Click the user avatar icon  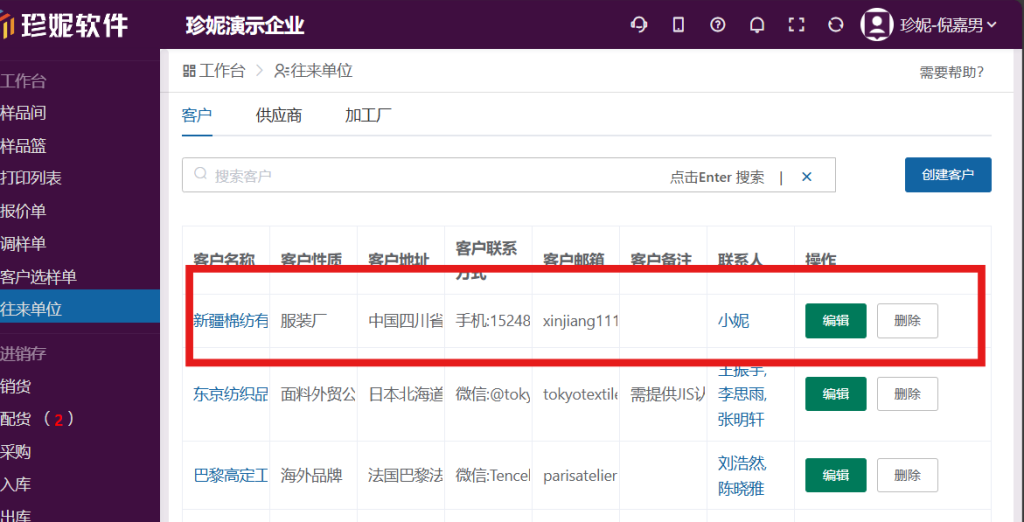coord(876,25)
